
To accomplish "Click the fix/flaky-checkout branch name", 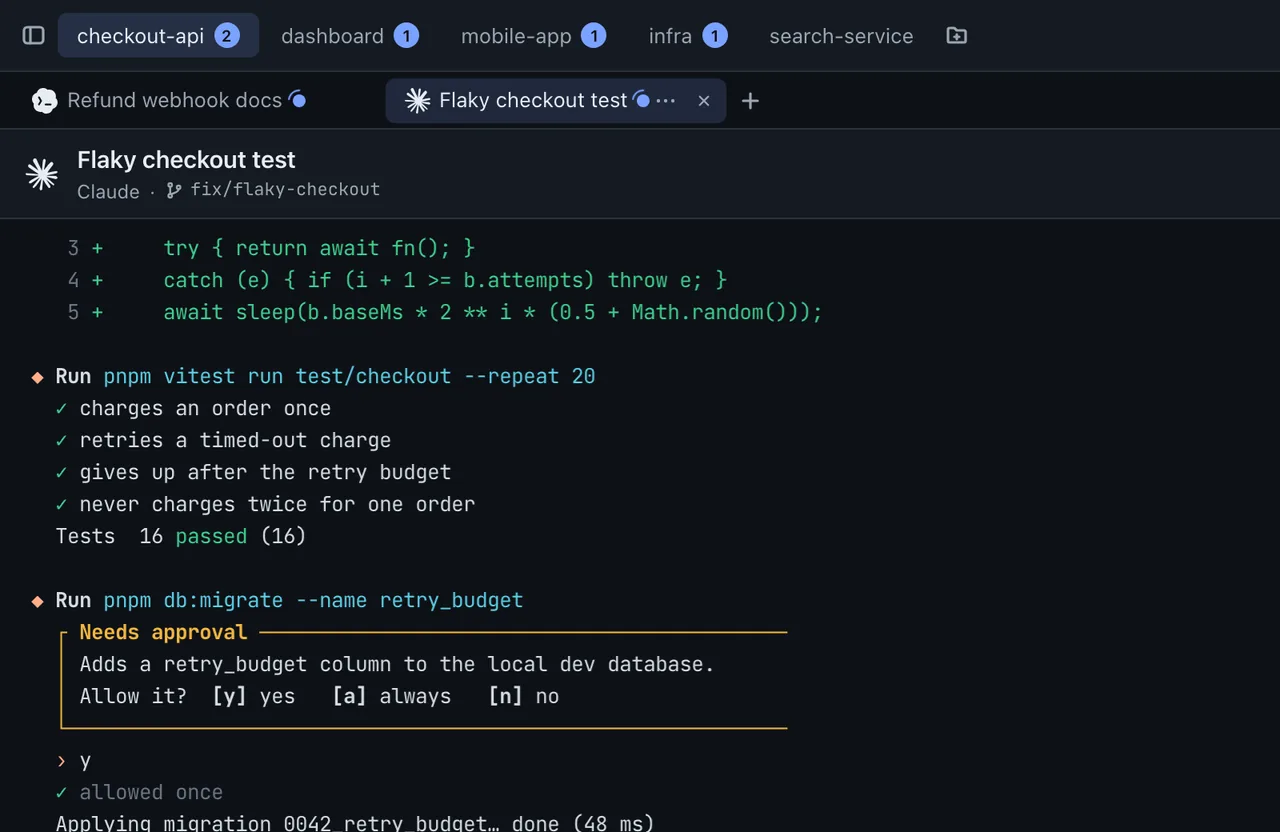I will coord(283,189).
